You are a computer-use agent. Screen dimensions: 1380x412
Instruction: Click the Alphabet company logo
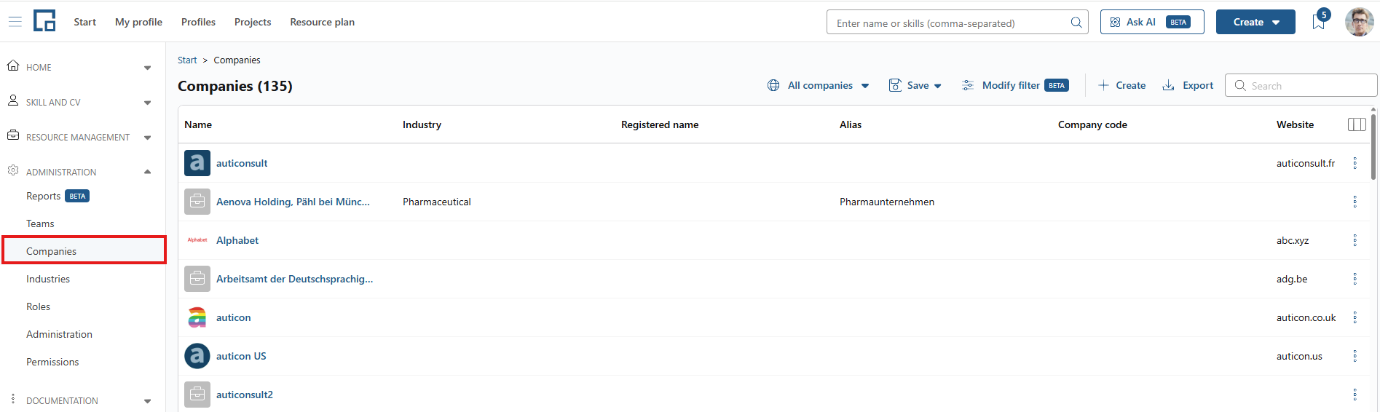tap(197, 240)
